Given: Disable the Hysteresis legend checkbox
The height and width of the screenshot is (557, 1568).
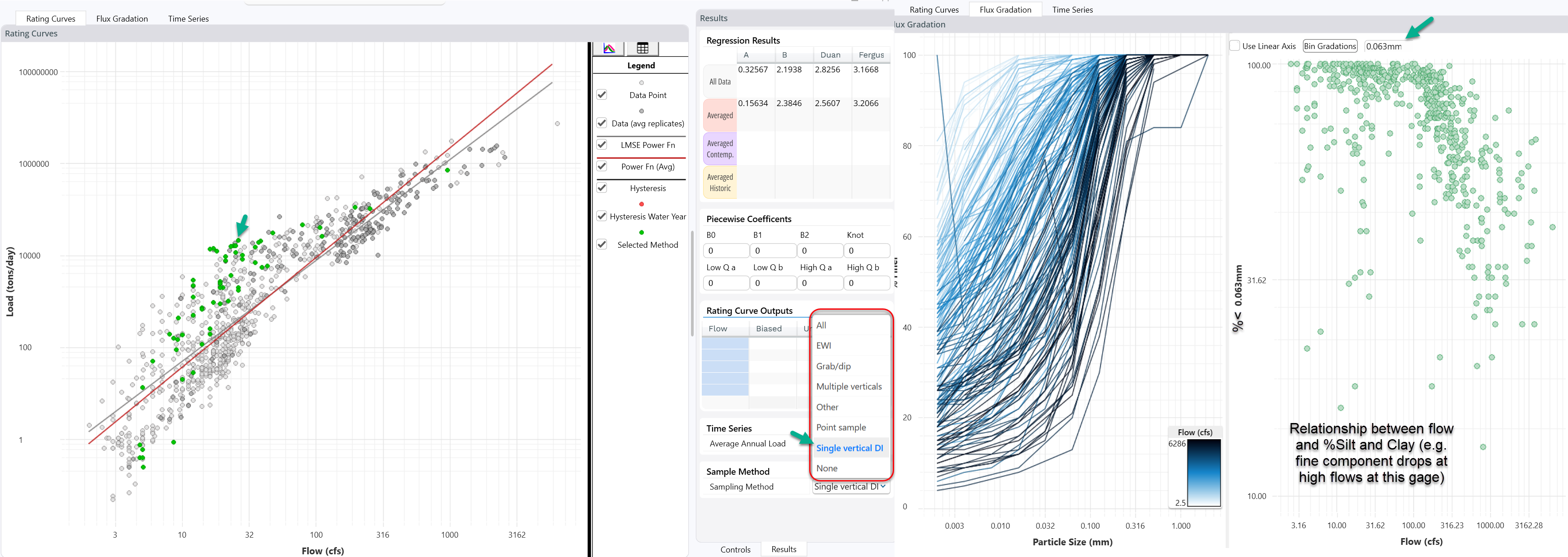Looking at the screenshot, I should coord(602,188).
